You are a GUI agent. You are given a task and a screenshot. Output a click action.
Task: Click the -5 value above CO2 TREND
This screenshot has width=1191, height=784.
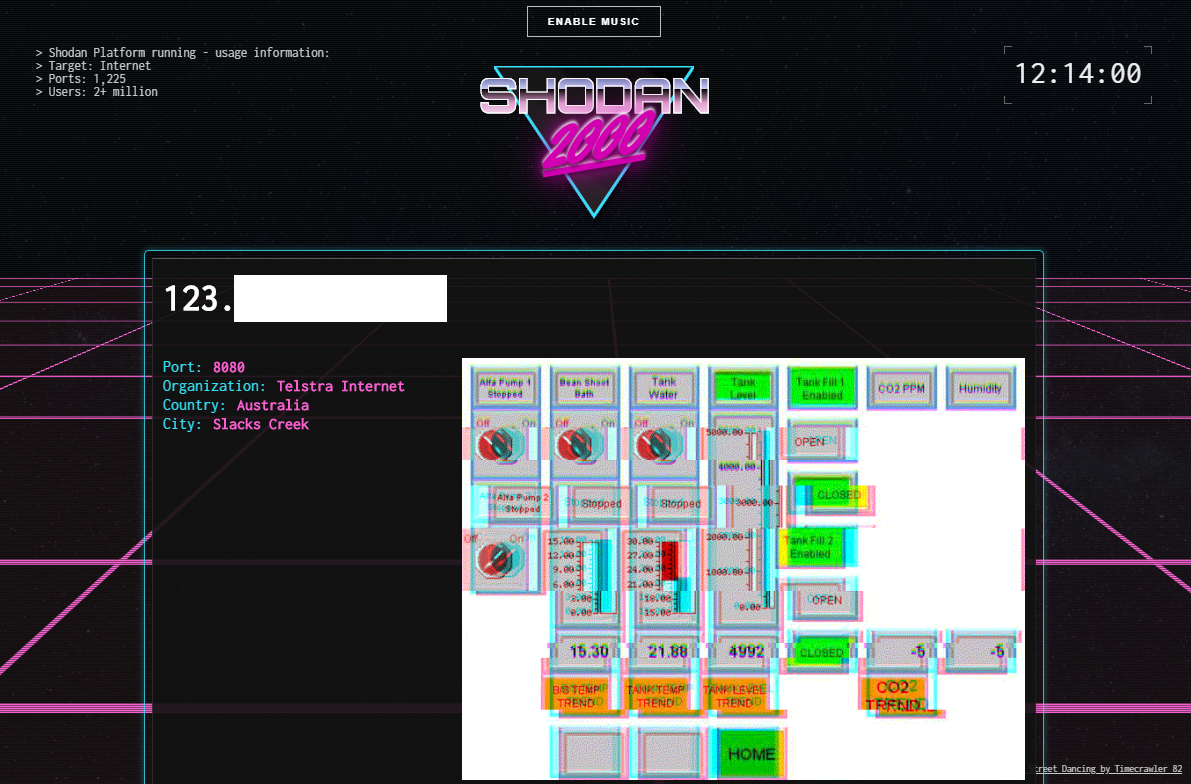901,652
